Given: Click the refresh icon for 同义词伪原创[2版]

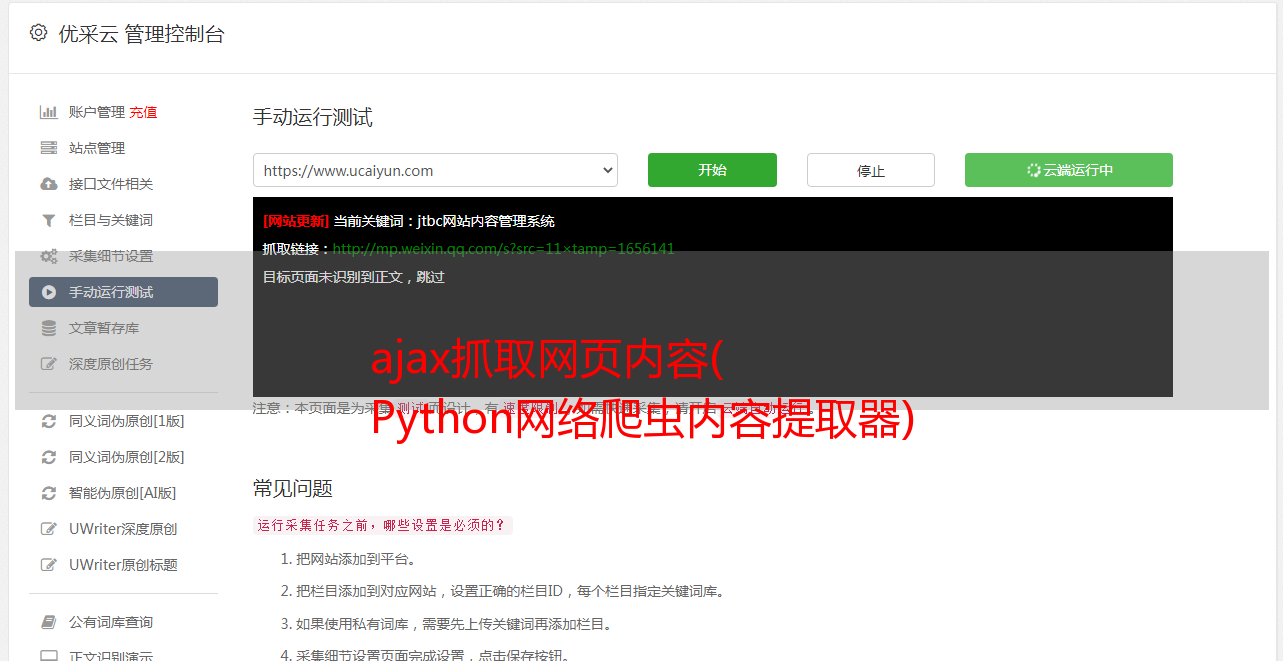Looking at the screenshot, I should point(48,457).
